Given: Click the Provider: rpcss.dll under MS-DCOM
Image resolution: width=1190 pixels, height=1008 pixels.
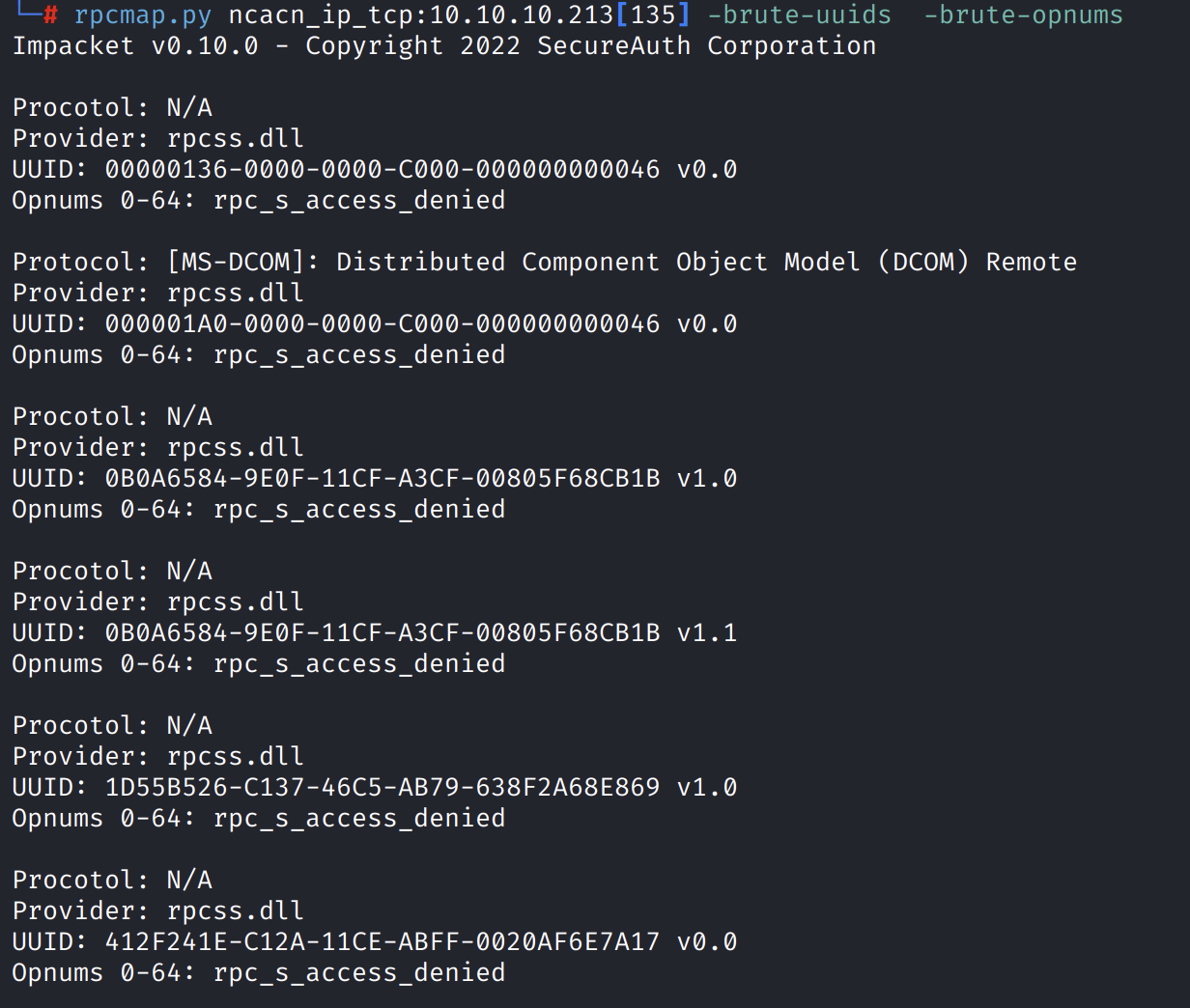Looking at the screenshot, I should (x=157, y=294).
